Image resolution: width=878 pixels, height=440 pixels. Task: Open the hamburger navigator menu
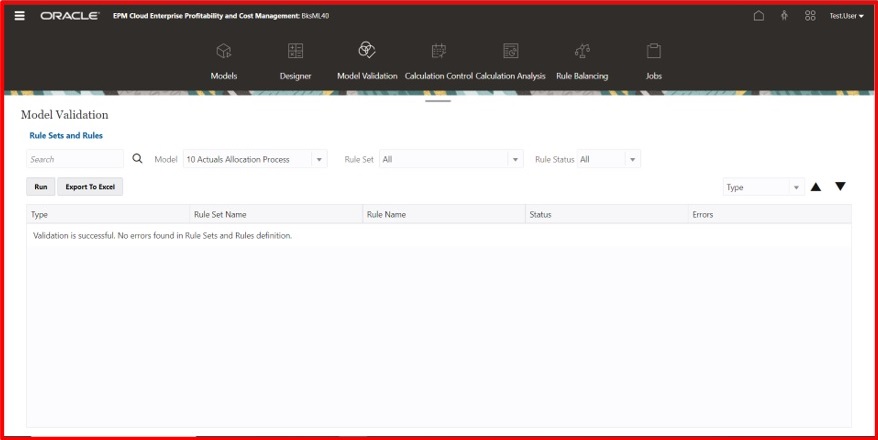pos(20,16)
